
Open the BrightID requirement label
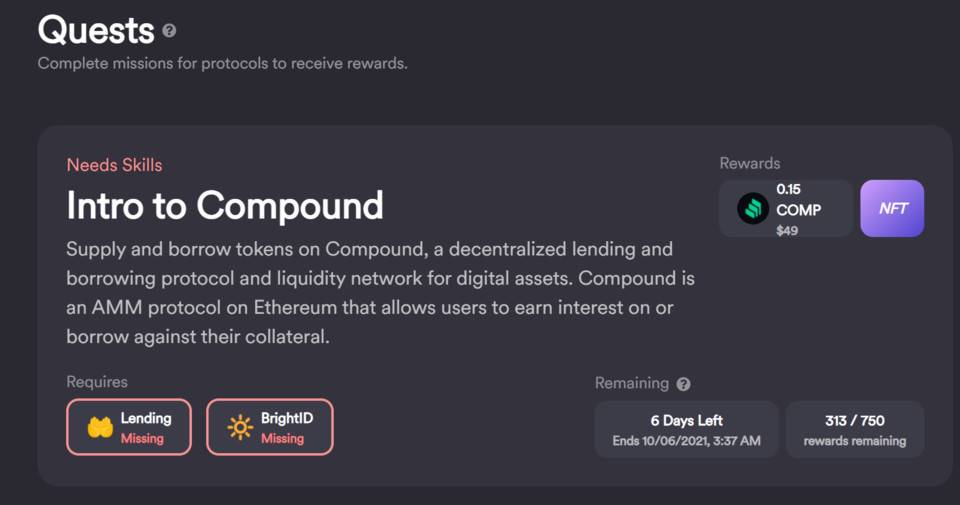pos(287,418)
